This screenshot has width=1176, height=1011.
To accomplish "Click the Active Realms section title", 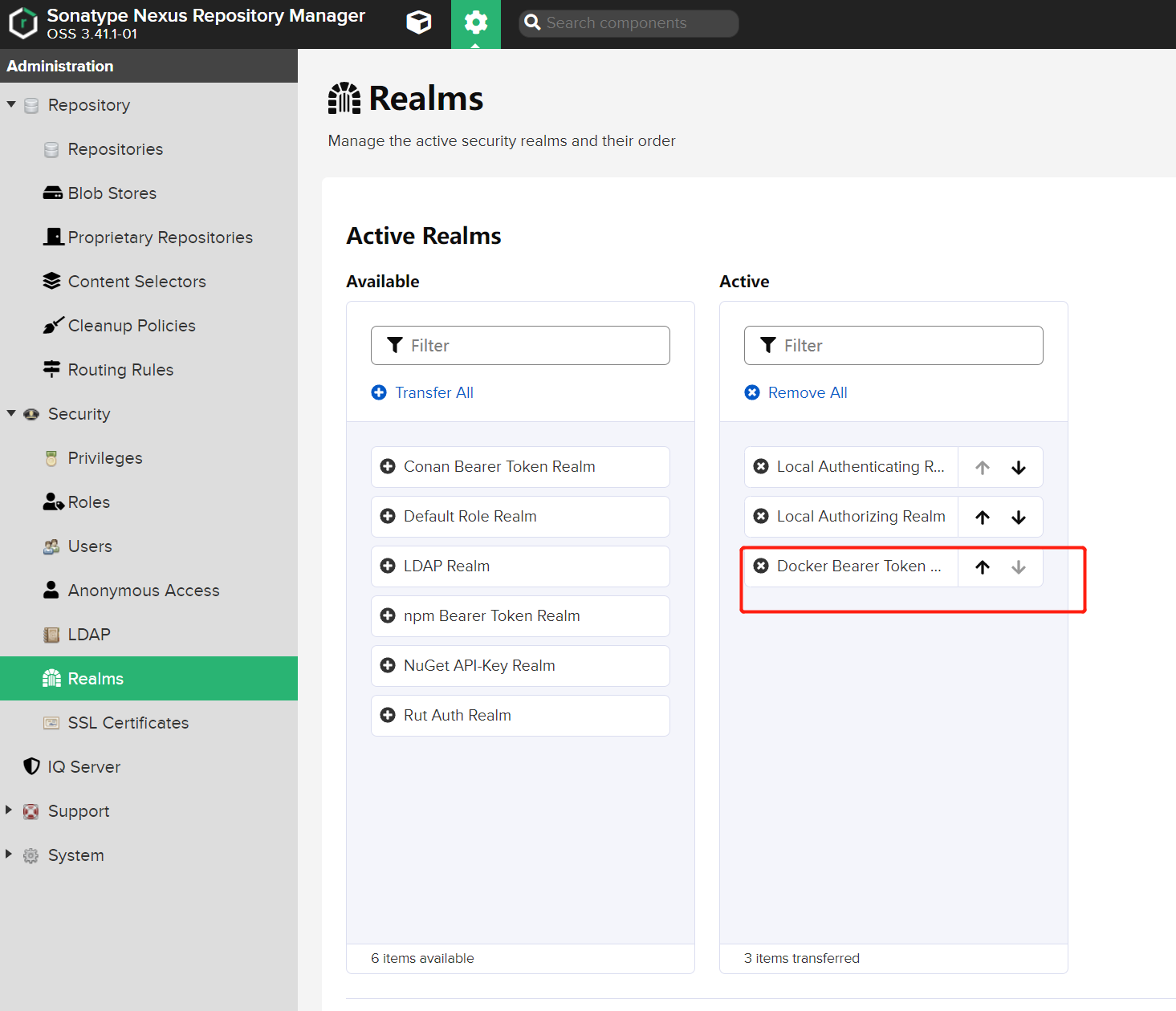I will (424, 236).
